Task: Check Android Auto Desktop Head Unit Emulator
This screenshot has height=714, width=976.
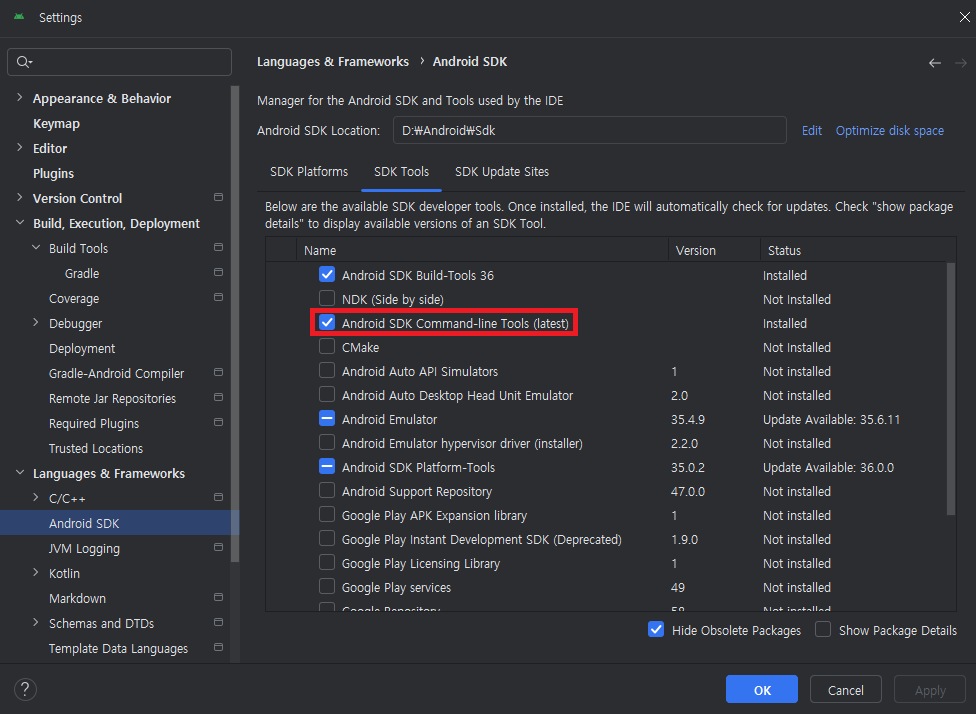Action: [327, 394]
